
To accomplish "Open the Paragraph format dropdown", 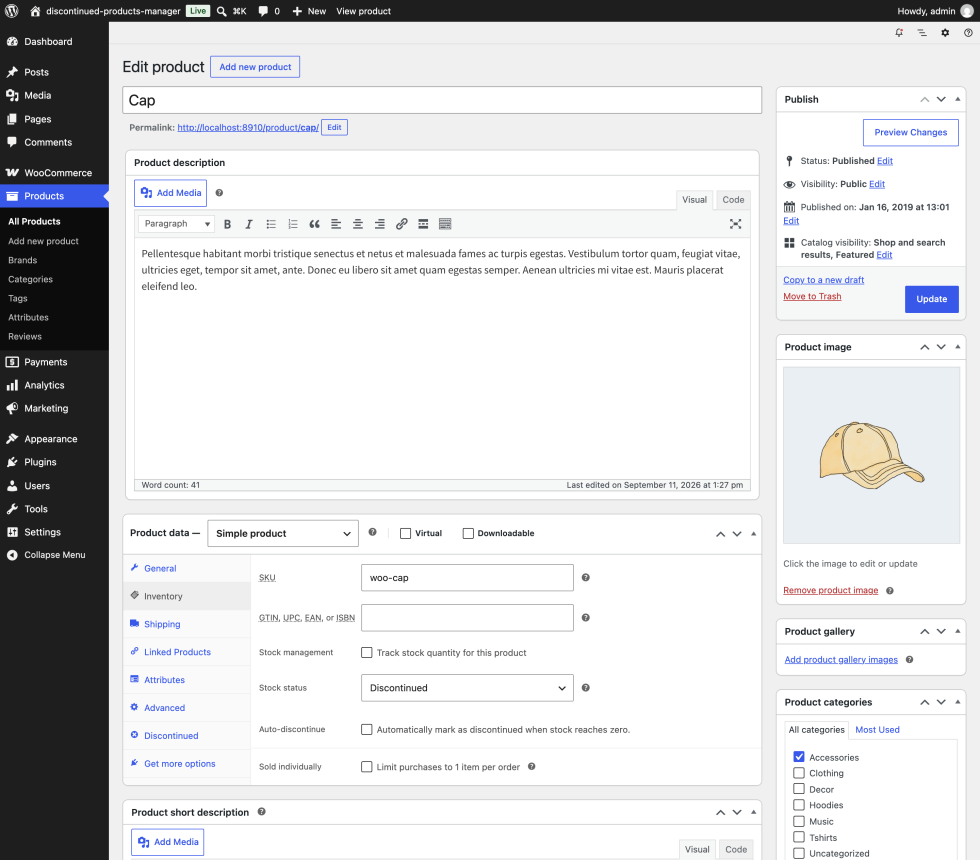I will [176, 224].
